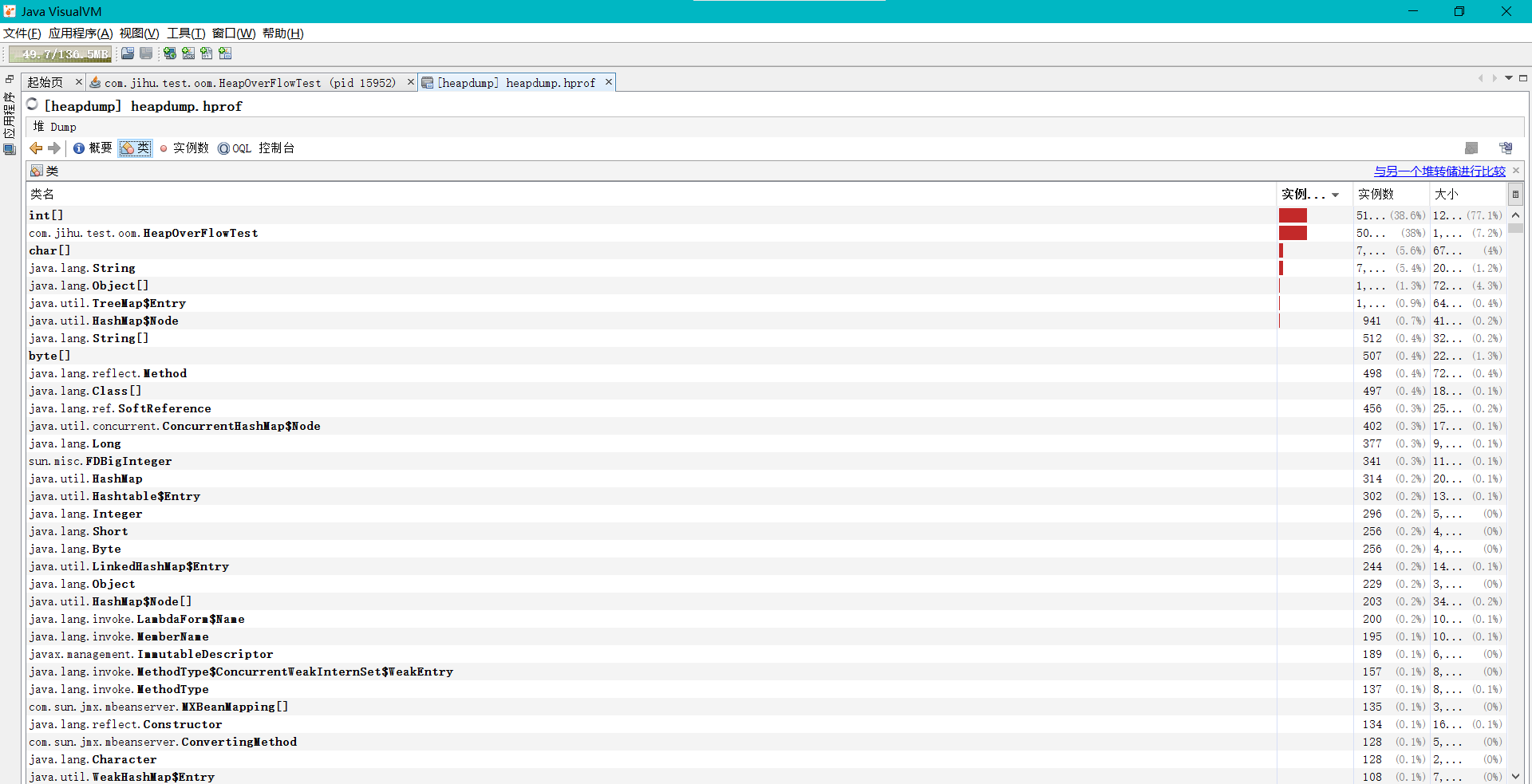The width and height of the screenshot is (1532, 784).
Task: Select the javax.management.ImmutableDescriptor row
Action: point(766,654)
